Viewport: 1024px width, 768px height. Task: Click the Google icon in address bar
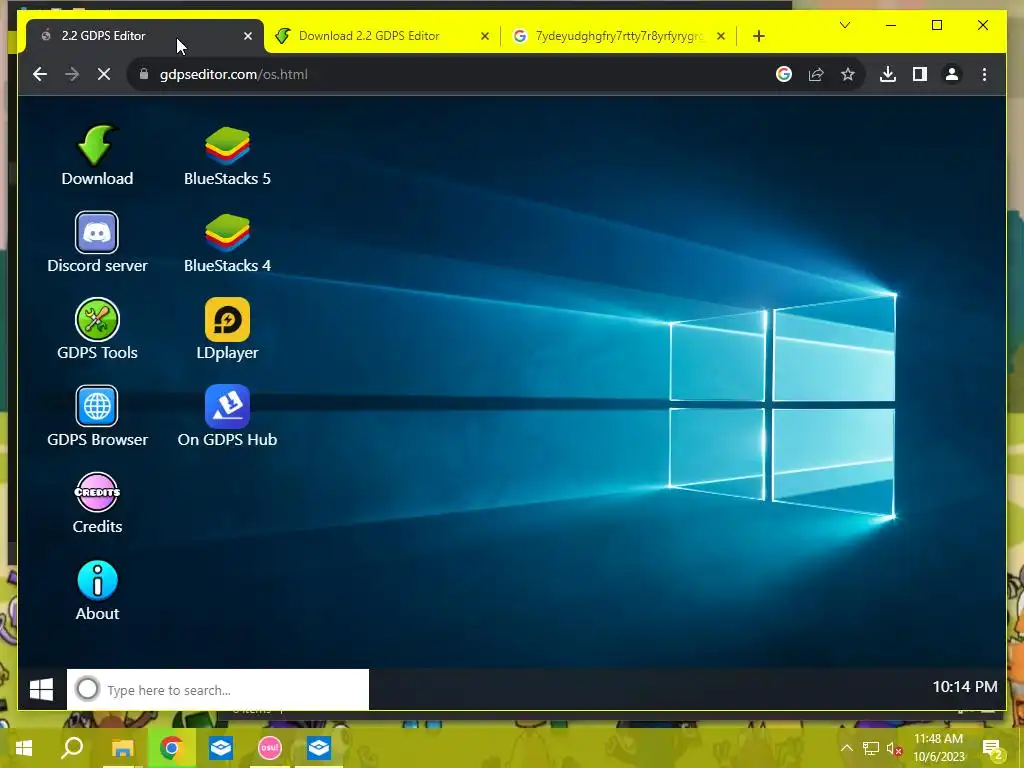click(x=784, y=74)
